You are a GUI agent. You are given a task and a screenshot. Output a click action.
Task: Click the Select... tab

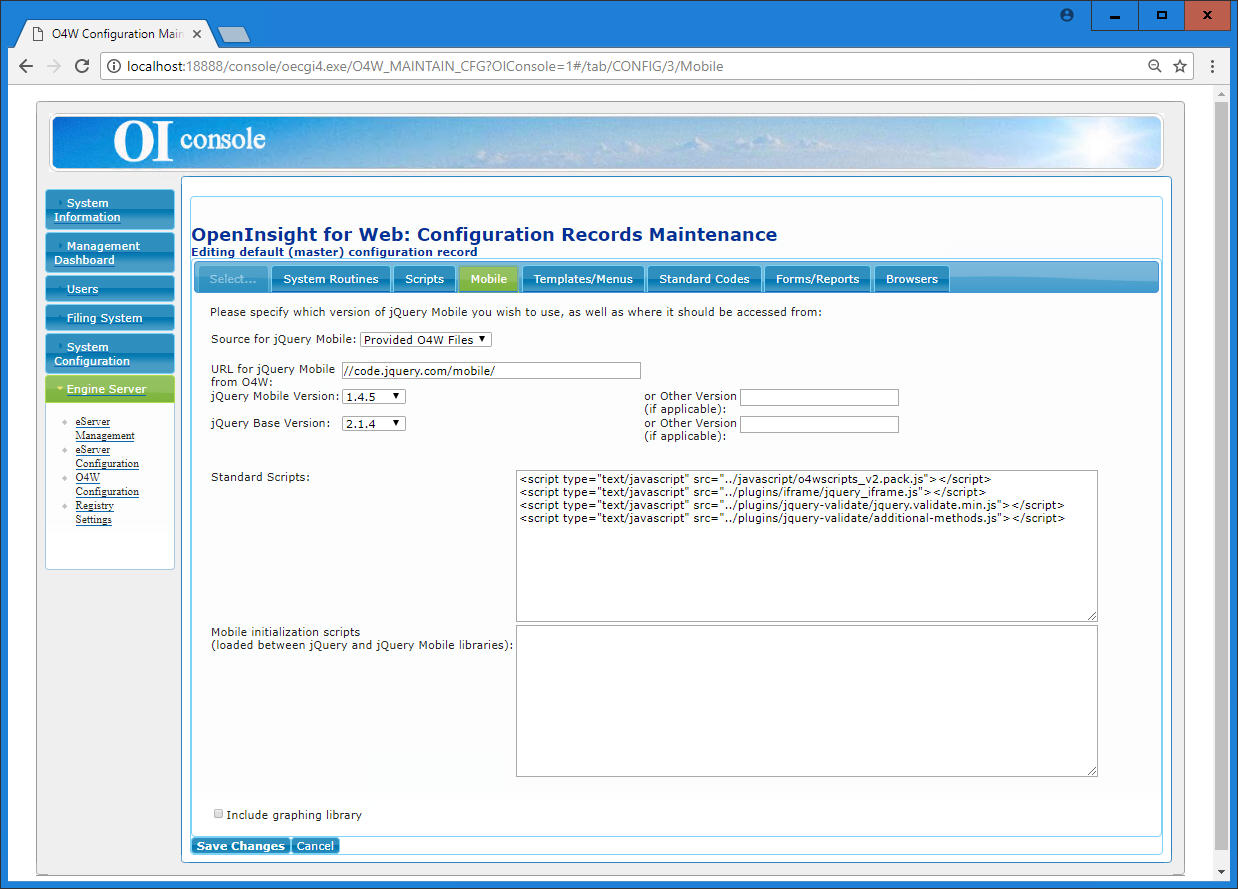click(233, 279)
